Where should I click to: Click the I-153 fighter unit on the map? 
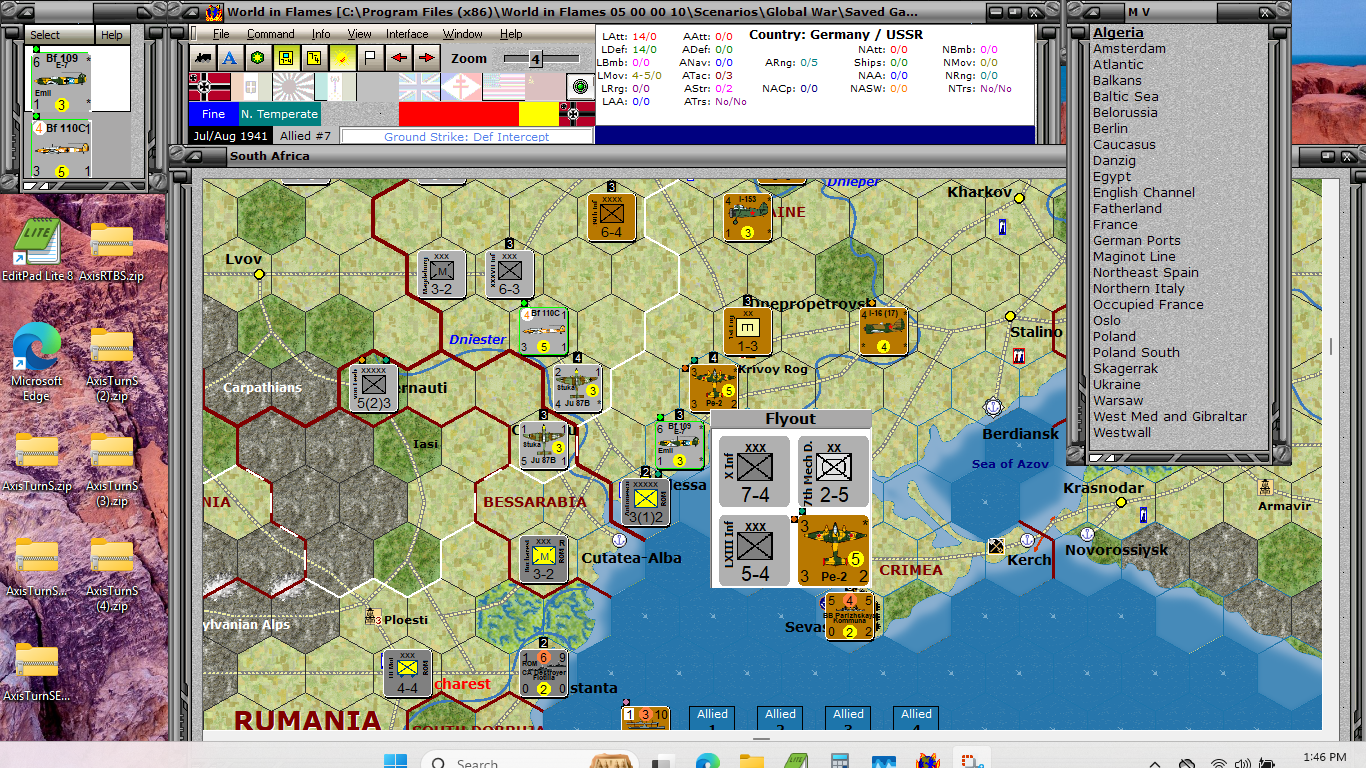[747, 217]
